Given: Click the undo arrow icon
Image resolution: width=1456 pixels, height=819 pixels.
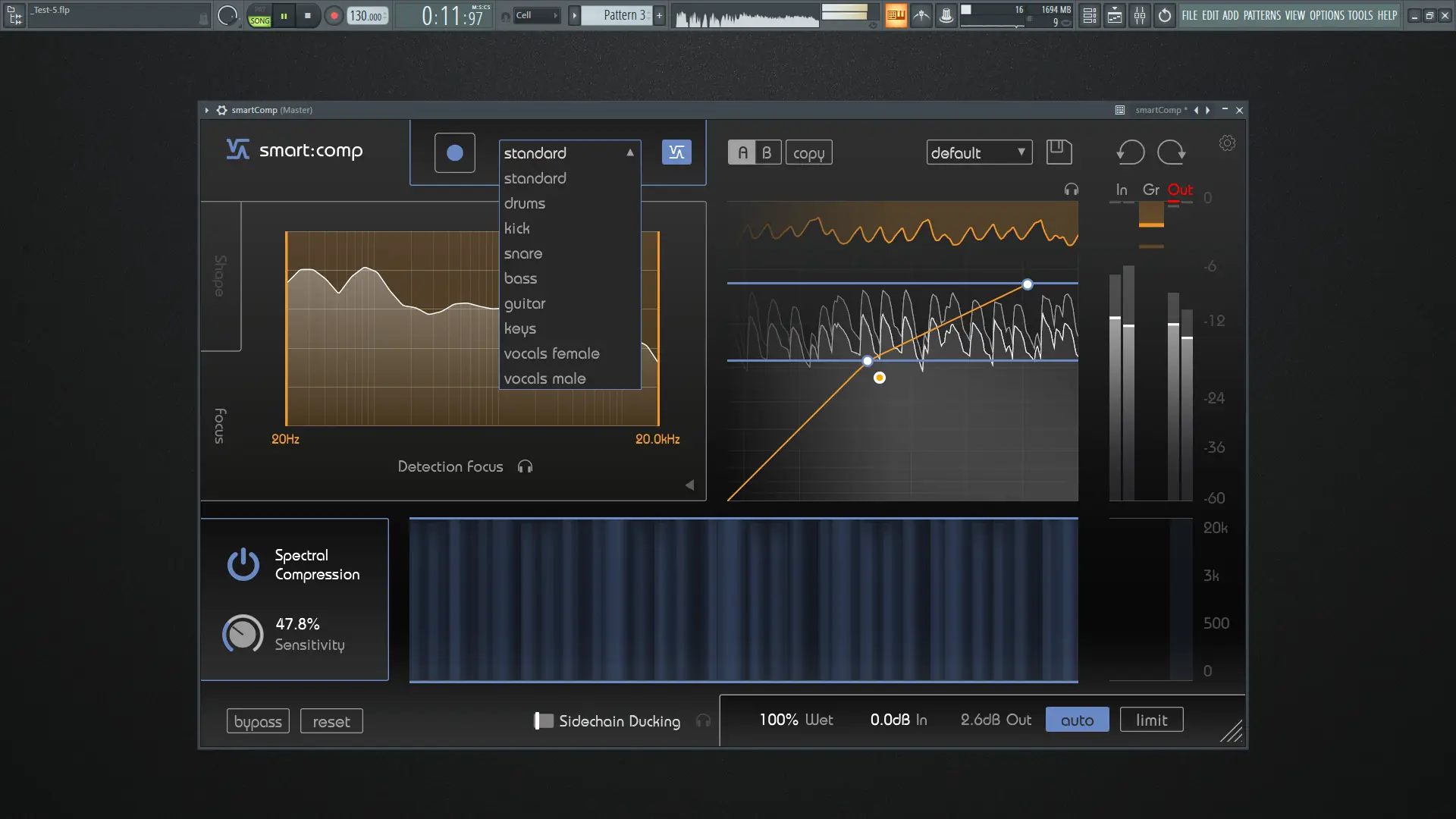Looking at the screenshot, I should (x=1130, y=152).
